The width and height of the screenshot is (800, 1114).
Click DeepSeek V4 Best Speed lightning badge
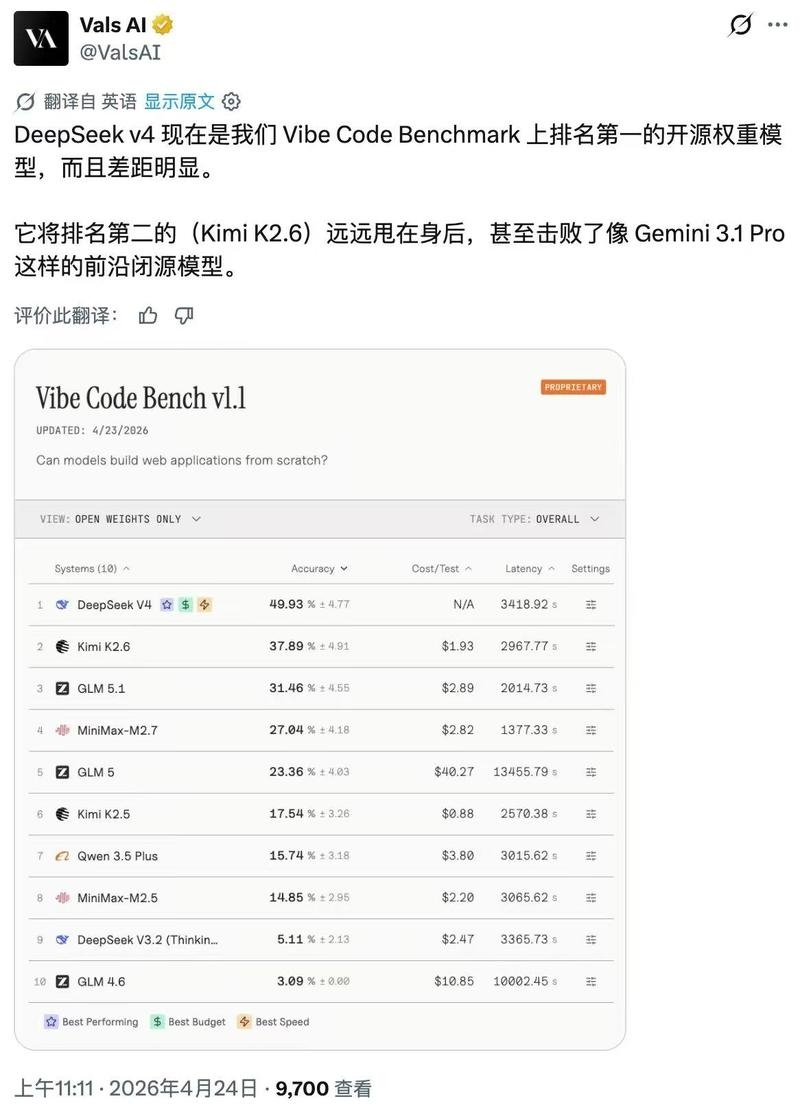(x=205, y=605)
